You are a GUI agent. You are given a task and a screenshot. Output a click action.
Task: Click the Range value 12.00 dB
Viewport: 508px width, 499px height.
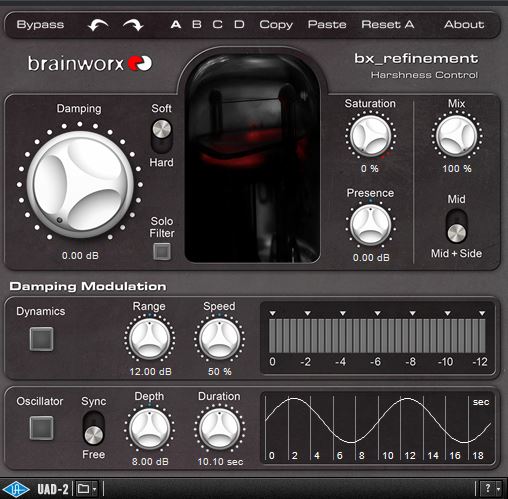[x=151, y=371]
